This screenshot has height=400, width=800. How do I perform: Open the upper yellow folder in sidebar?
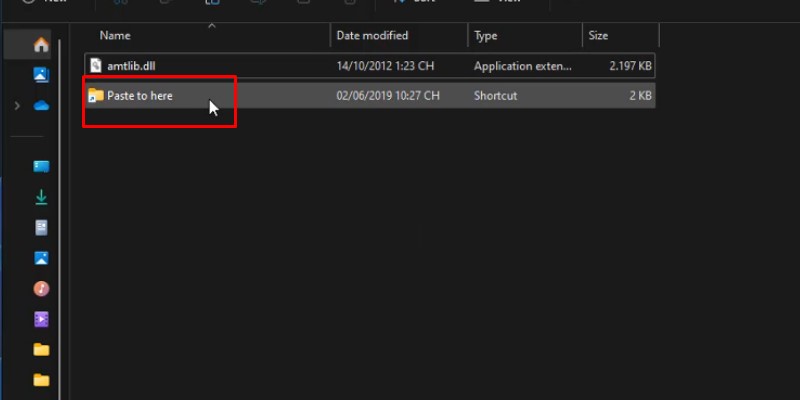tap(41, 350)
